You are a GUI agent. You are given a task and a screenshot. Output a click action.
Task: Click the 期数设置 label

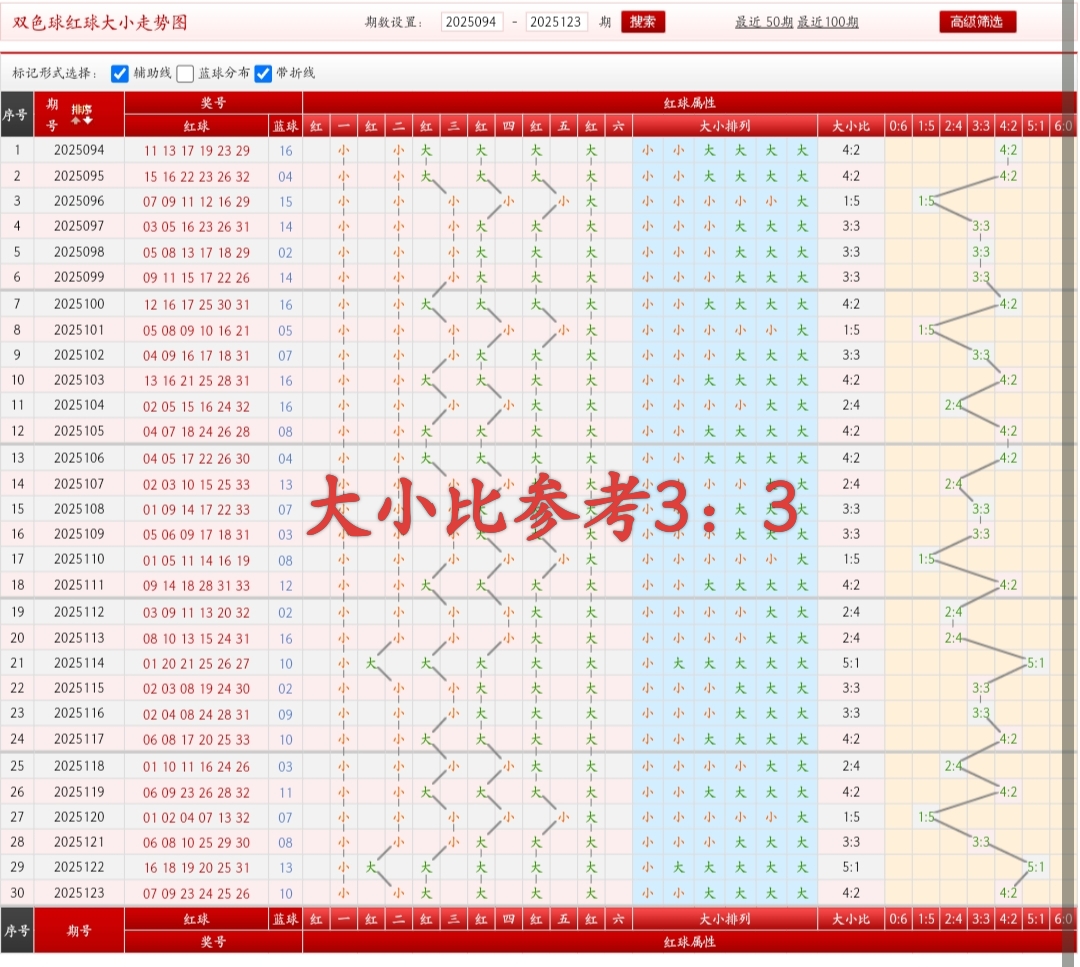[394, 22]
